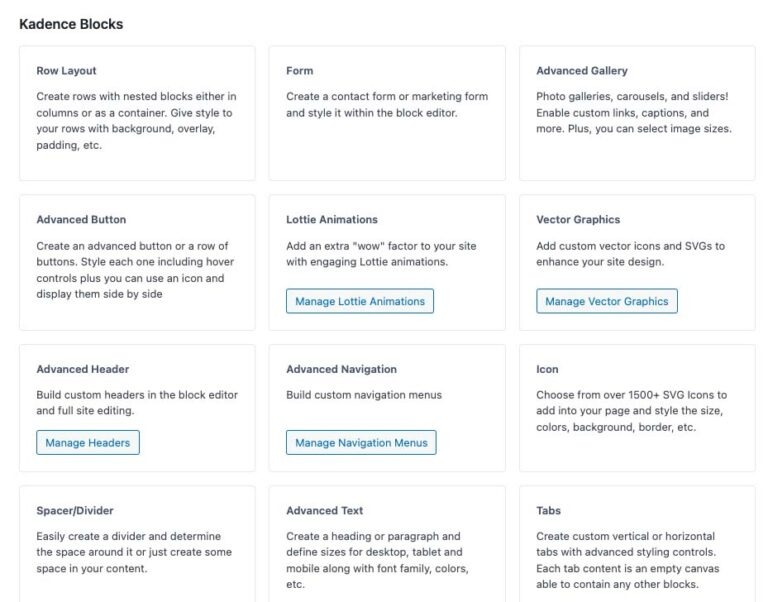768x602 pixels.
Task: Open the Manage Vector Graphics button
Action: [x=606, y=301]
